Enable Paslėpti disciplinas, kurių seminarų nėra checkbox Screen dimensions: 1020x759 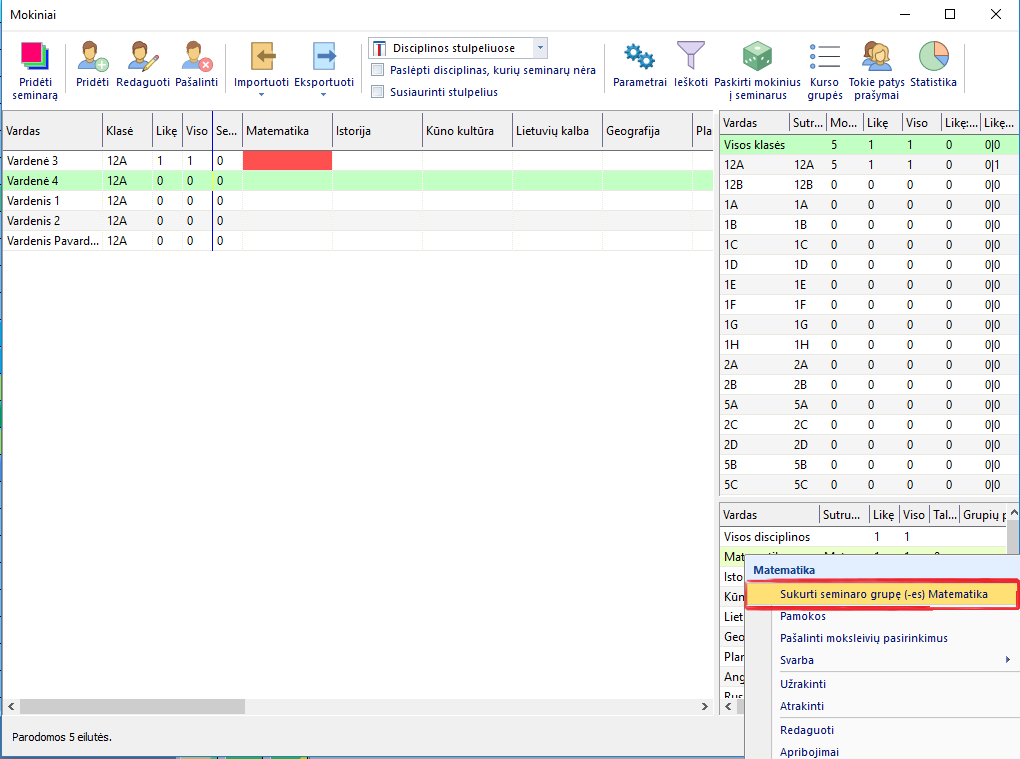pyautogui.click(x=378, y=70)
